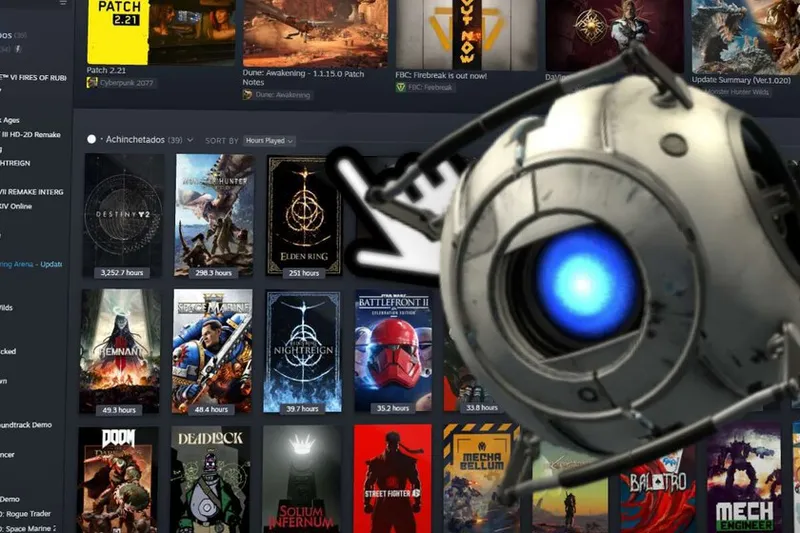Image resolution: width=800 pixels, height=533 pixels.
Task: Open the Dune: Awakening patch notes thumbnail
Action: point(315,33)
